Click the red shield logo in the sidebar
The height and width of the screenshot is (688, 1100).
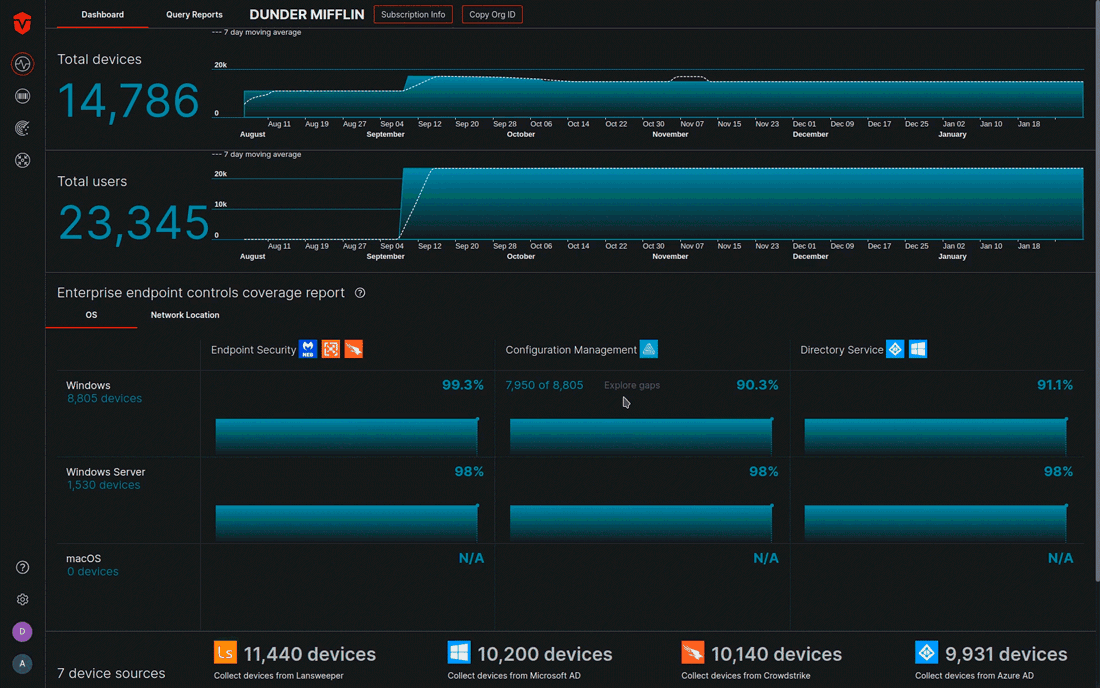(x=22, y=23)
